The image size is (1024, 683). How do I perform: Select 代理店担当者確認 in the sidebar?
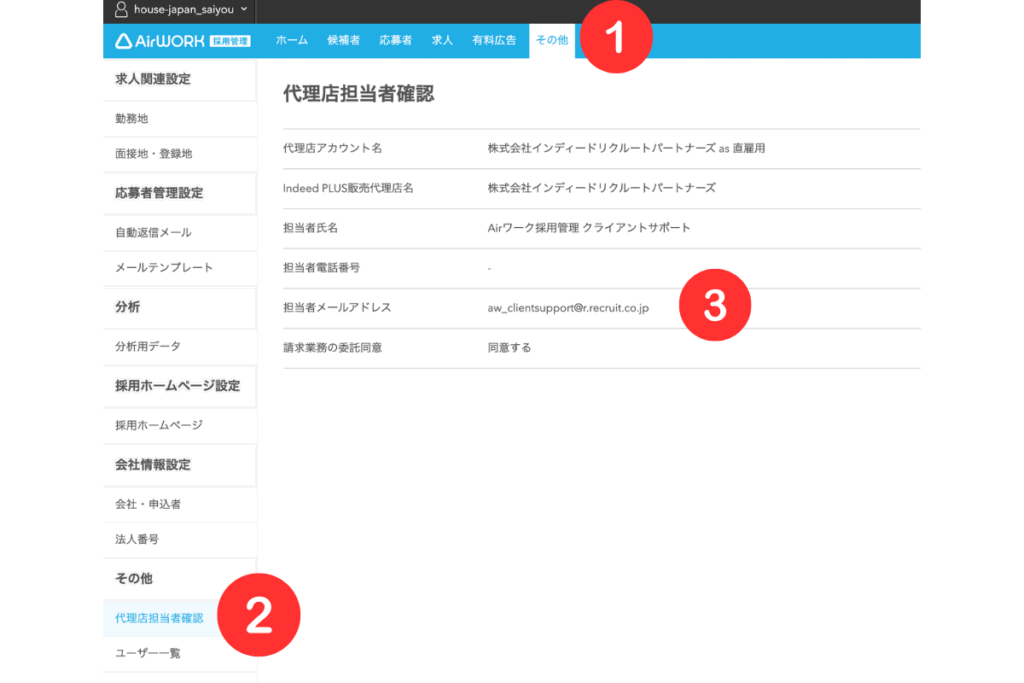(x=159, y=618)
